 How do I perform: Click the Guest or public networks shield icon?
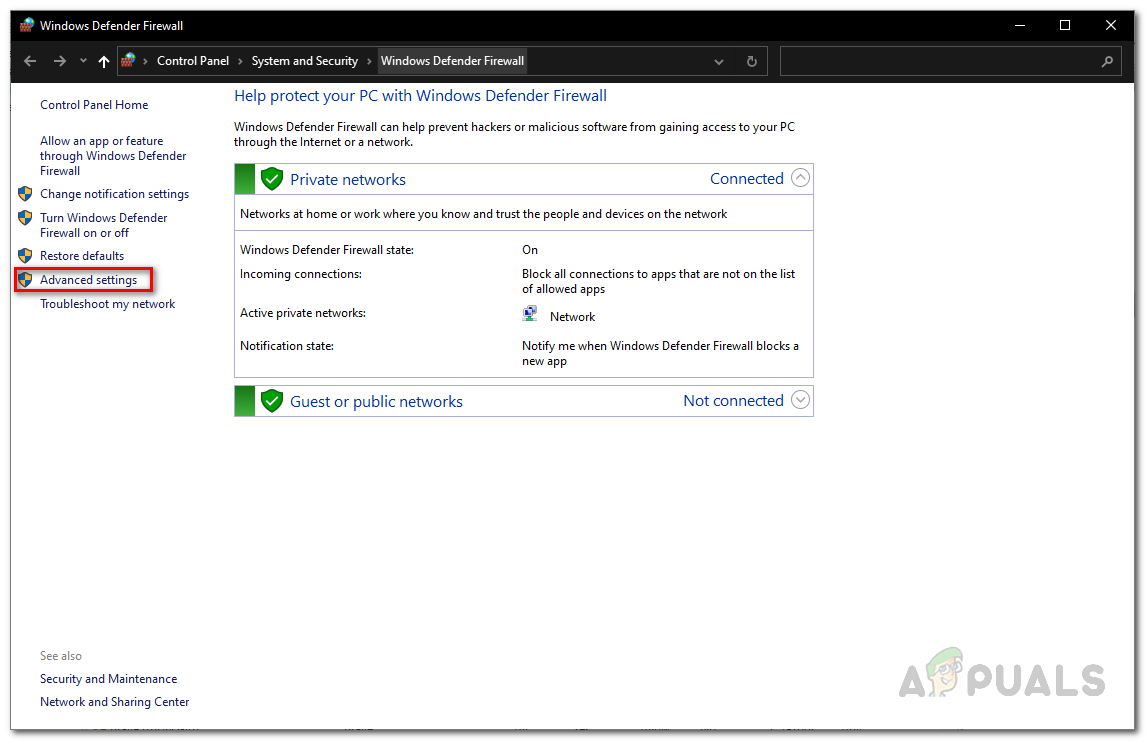click(x=271, y=401)
